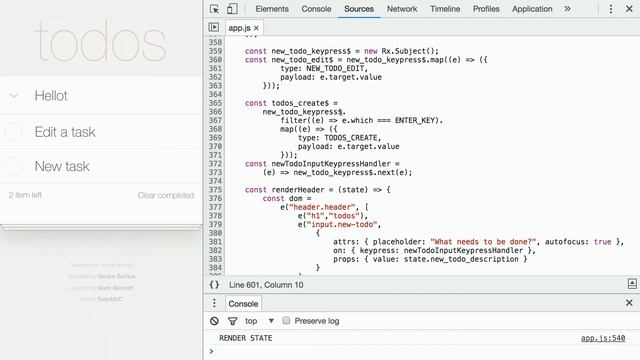The image size is (640, 360).
Task: Open the top execution context dropdown
Action: (x=259, y=321)
